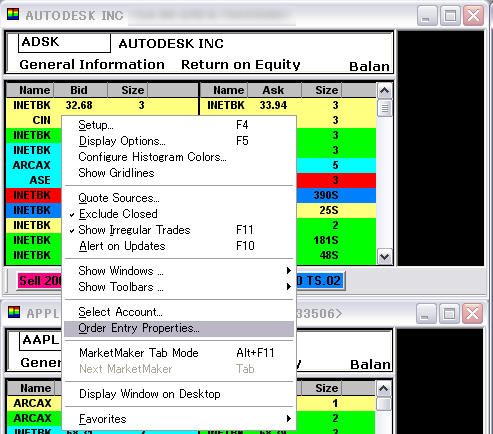
Task: Select Display Window on Desktop
Action: point(179,394)
